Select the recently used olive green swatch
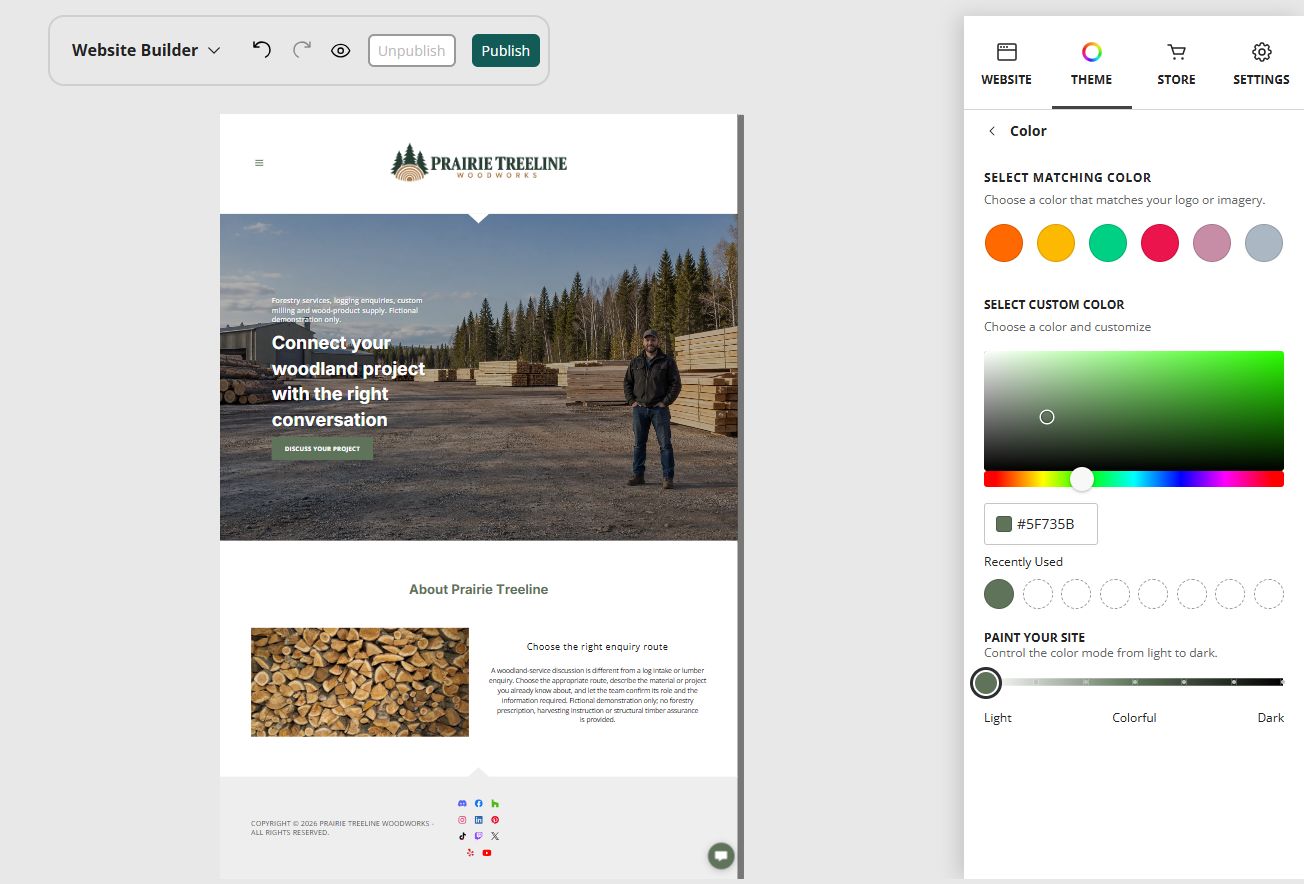The width and height of the screenshot is (1304, 884). coord(999,594)
